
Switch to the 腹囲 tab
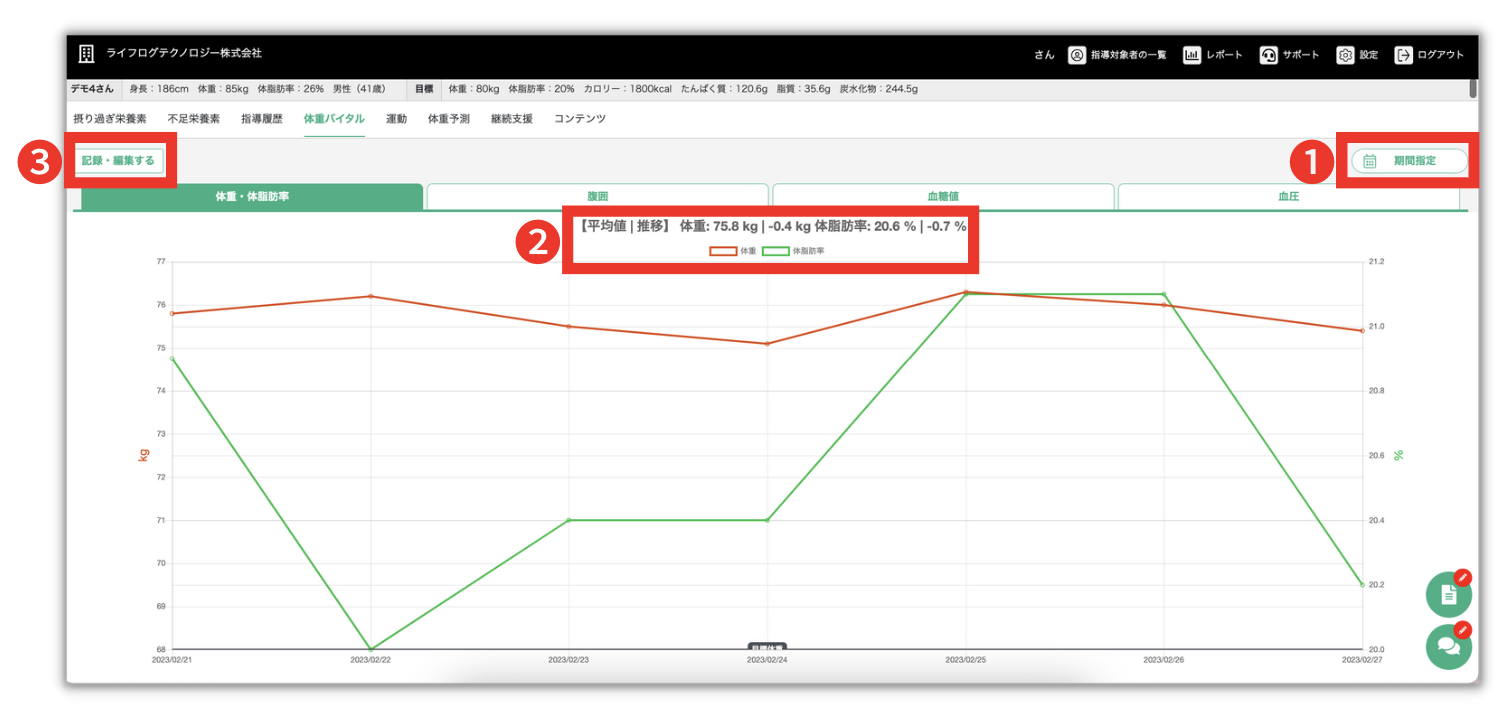pos(597,197)
